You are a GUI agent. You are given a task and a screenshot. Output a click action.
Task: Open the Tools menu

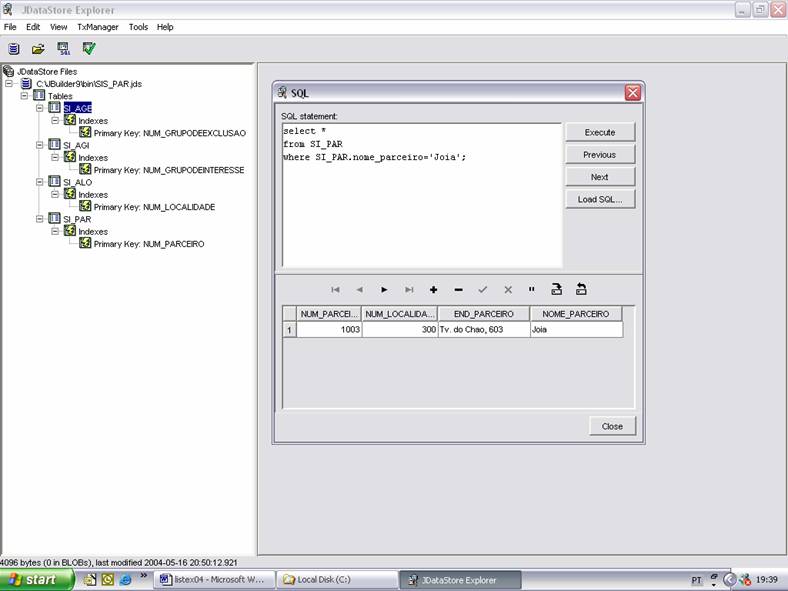coord(138,27)
